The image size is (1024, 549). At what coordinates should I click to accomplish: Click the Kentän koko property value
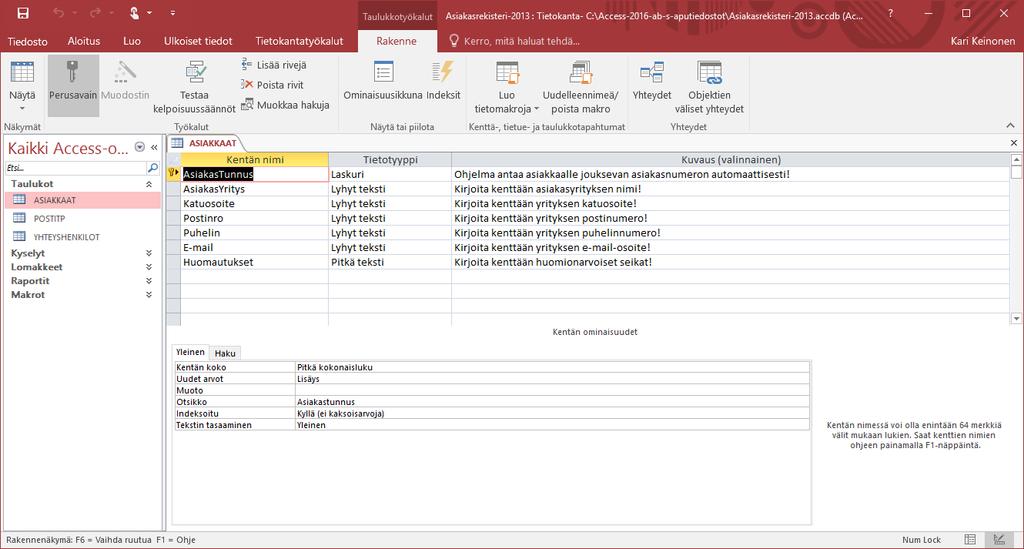pyautogui.click(x=552, y=367)
